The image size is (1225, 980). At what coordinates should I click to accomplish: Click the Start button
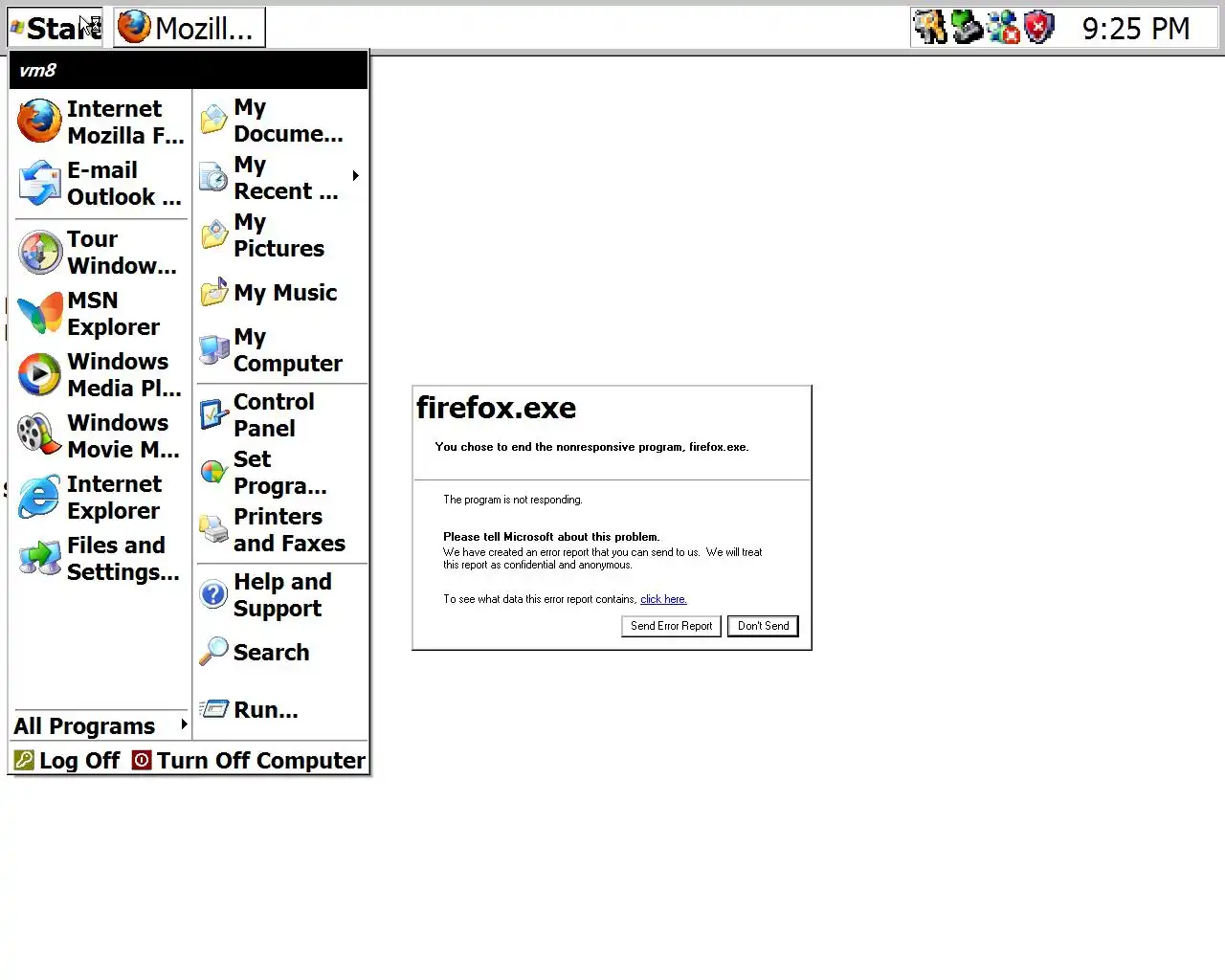tap(56, 28)
